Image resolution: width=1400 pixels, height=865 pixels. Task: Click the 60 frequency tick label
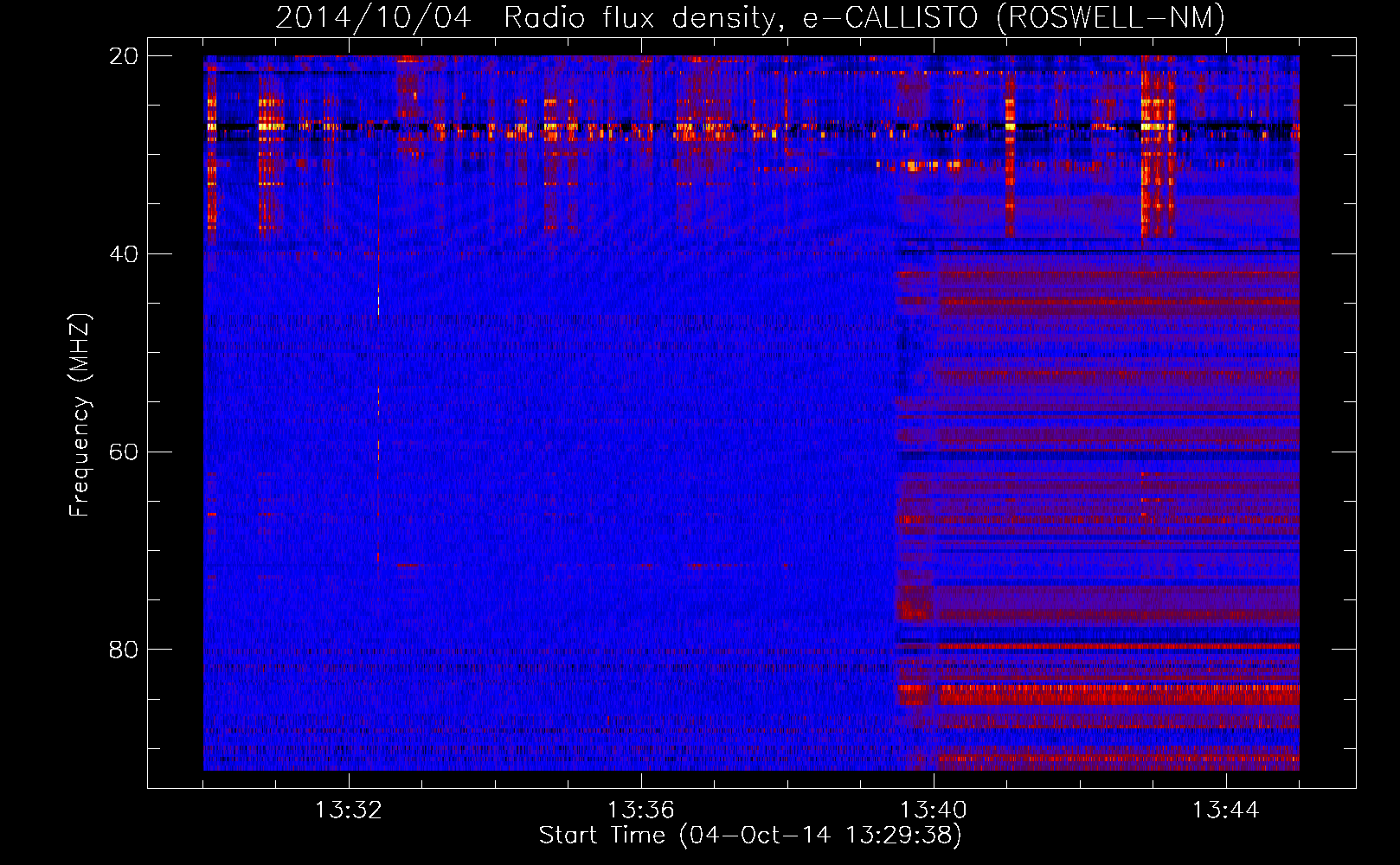pyautogui.click(x=124, y=452)
